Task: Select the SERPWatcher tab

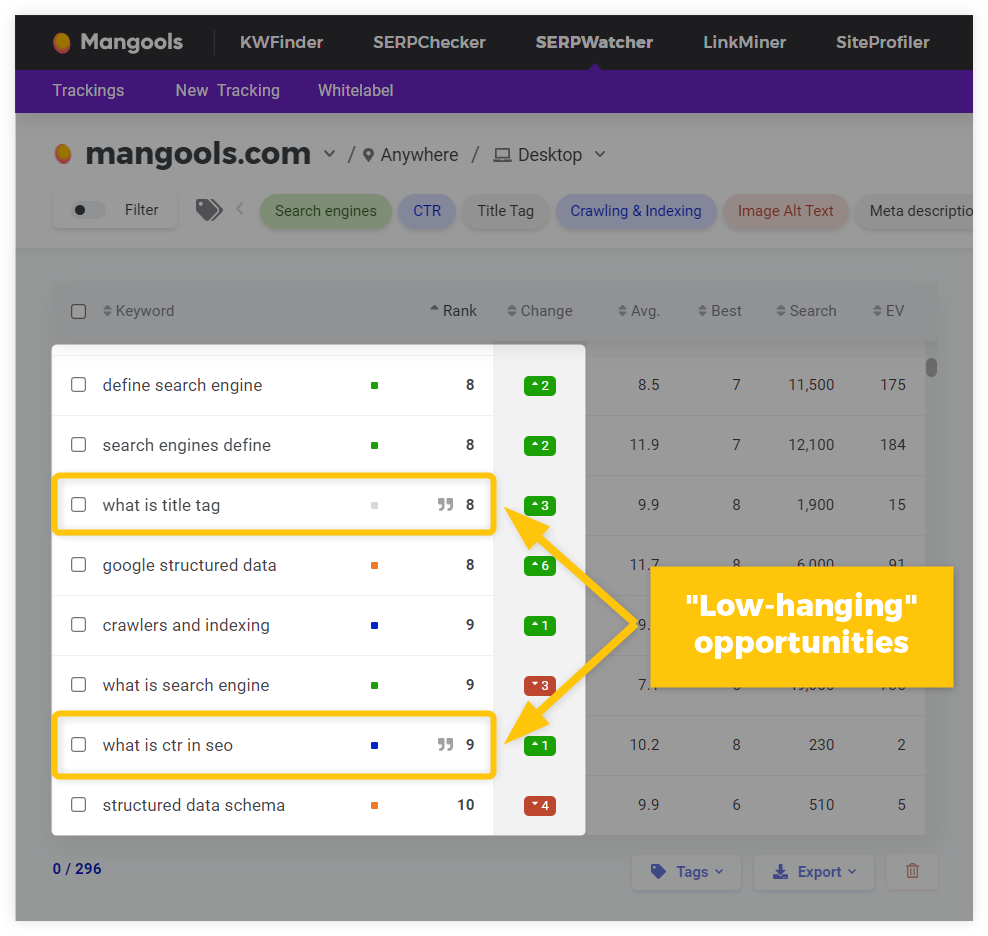Action: tap(594, 42)
